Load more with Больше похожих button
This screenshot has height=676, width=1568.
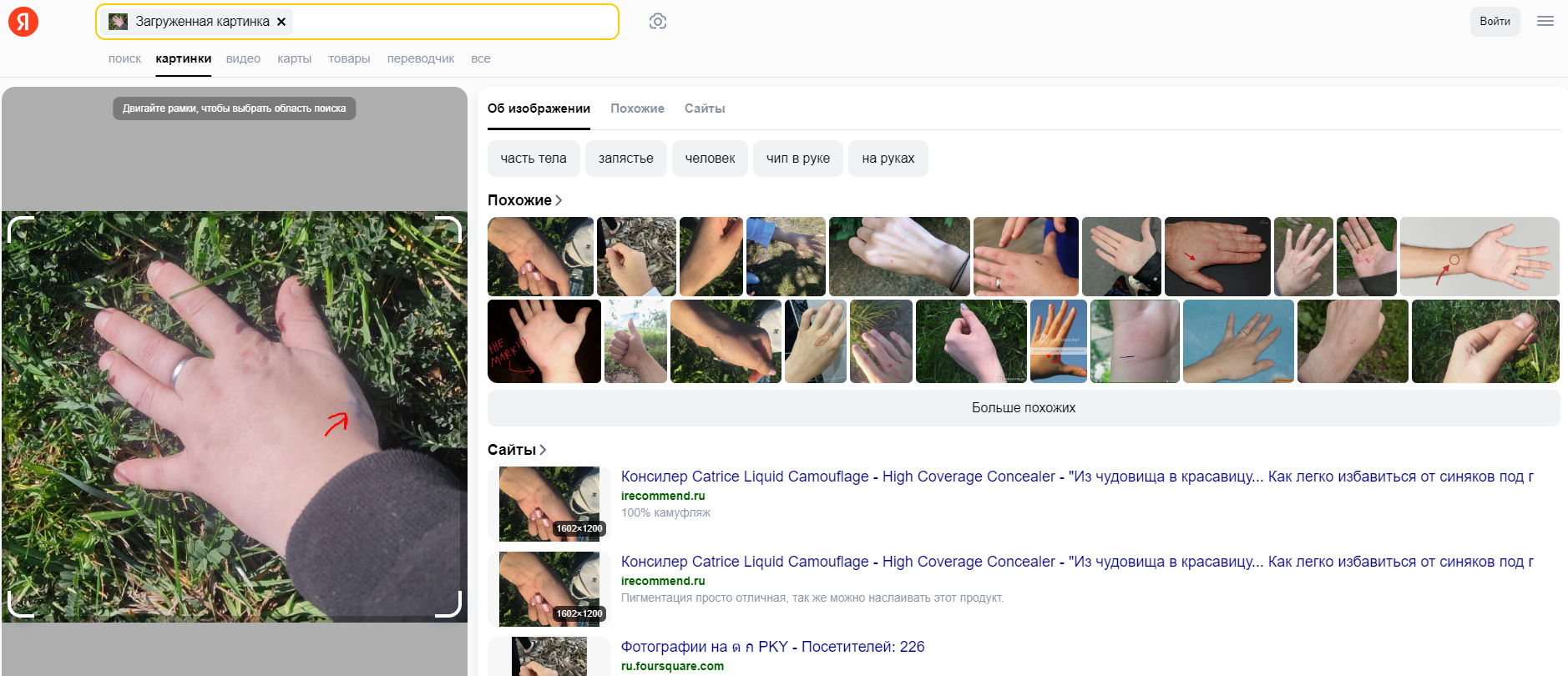(1024, 408)
